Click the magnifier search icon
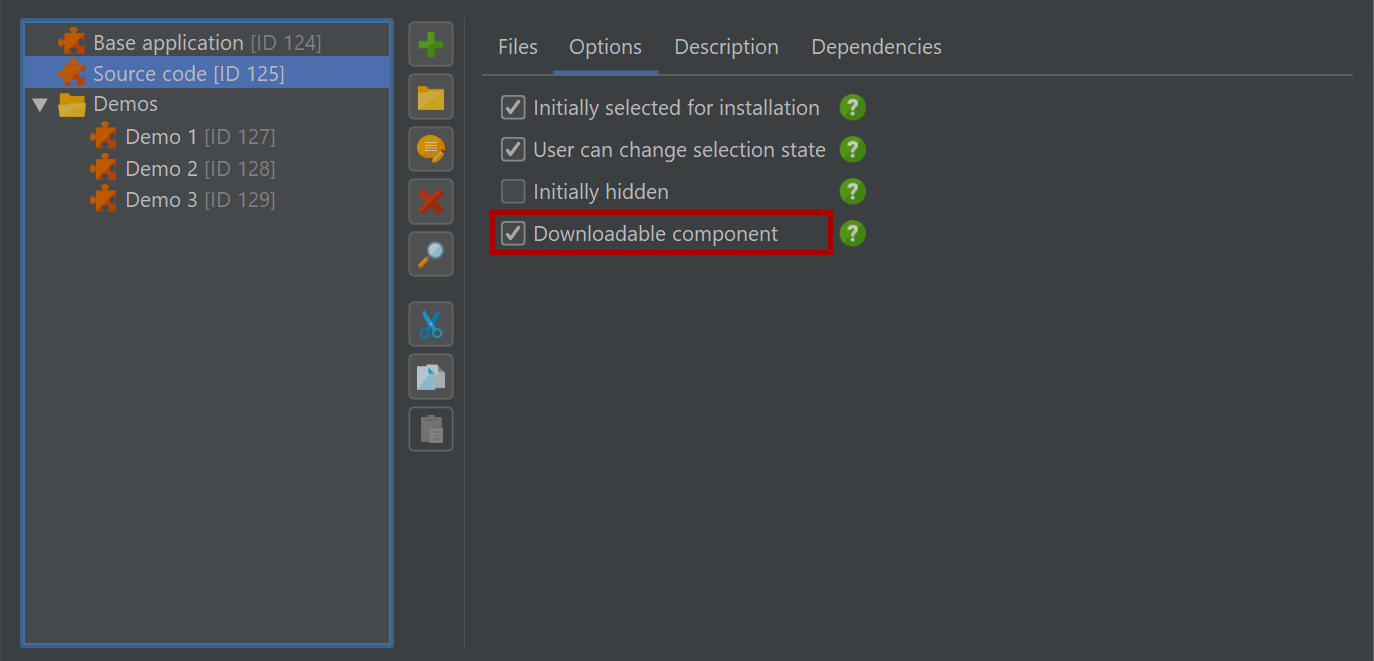Screen dimensions: 1374x661 431,254
